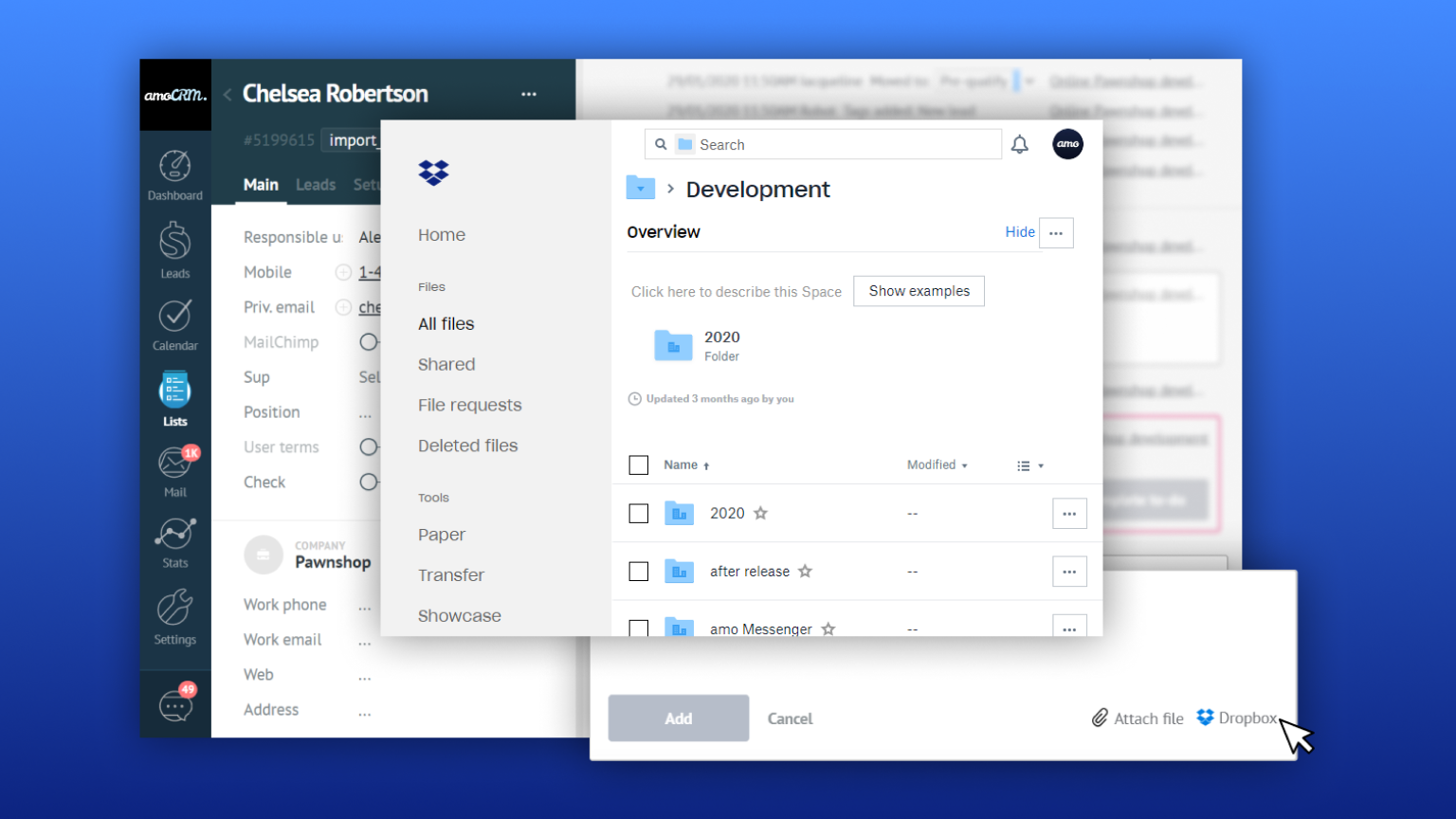Screen dimensions: 1456x819
Task: Expand the list view options dropdown
Action: [1029, 466]
